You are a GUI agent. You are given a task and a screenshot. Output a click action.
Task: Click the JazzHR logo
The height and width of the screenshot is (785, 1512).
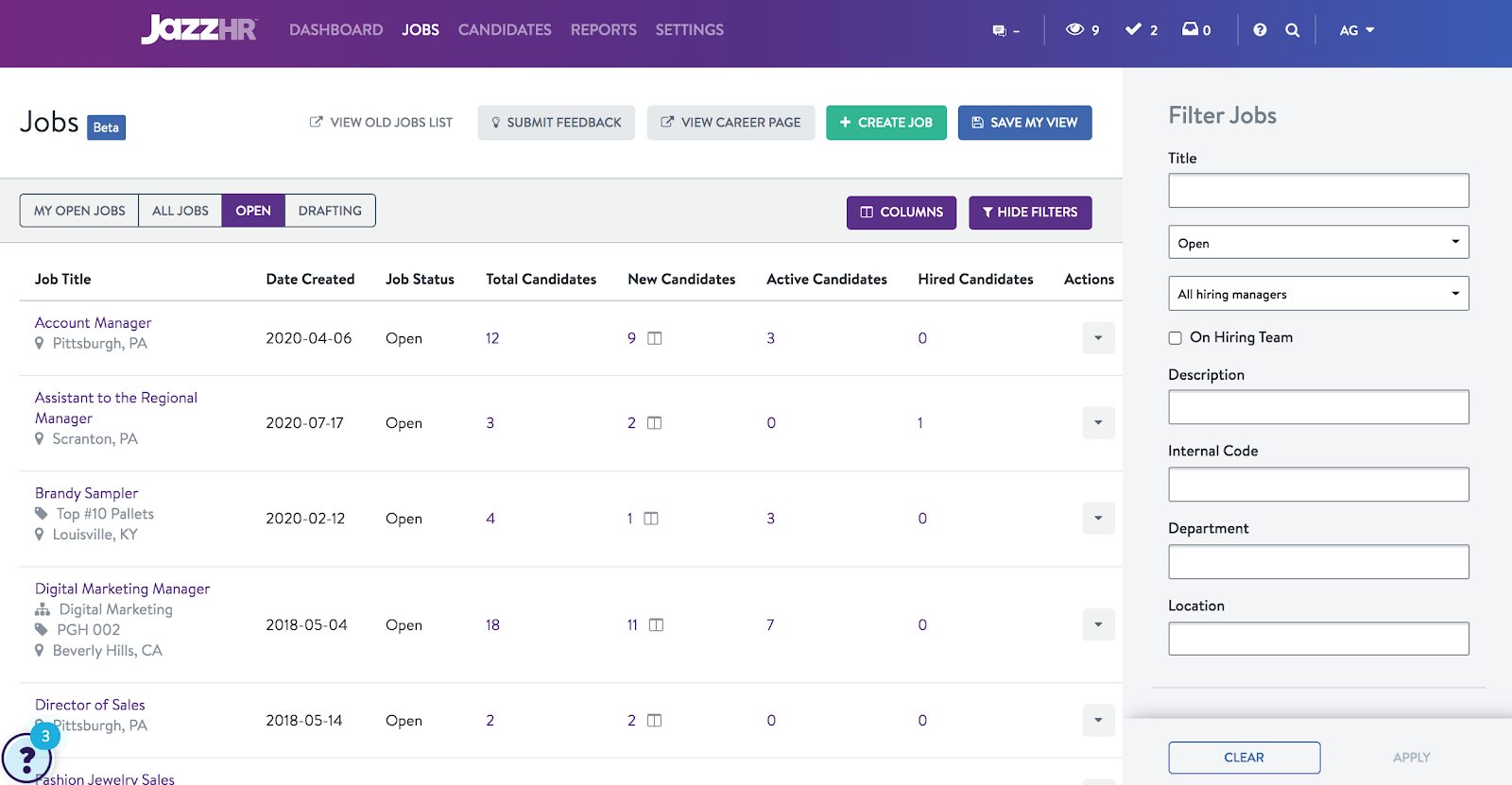(198, 29)
